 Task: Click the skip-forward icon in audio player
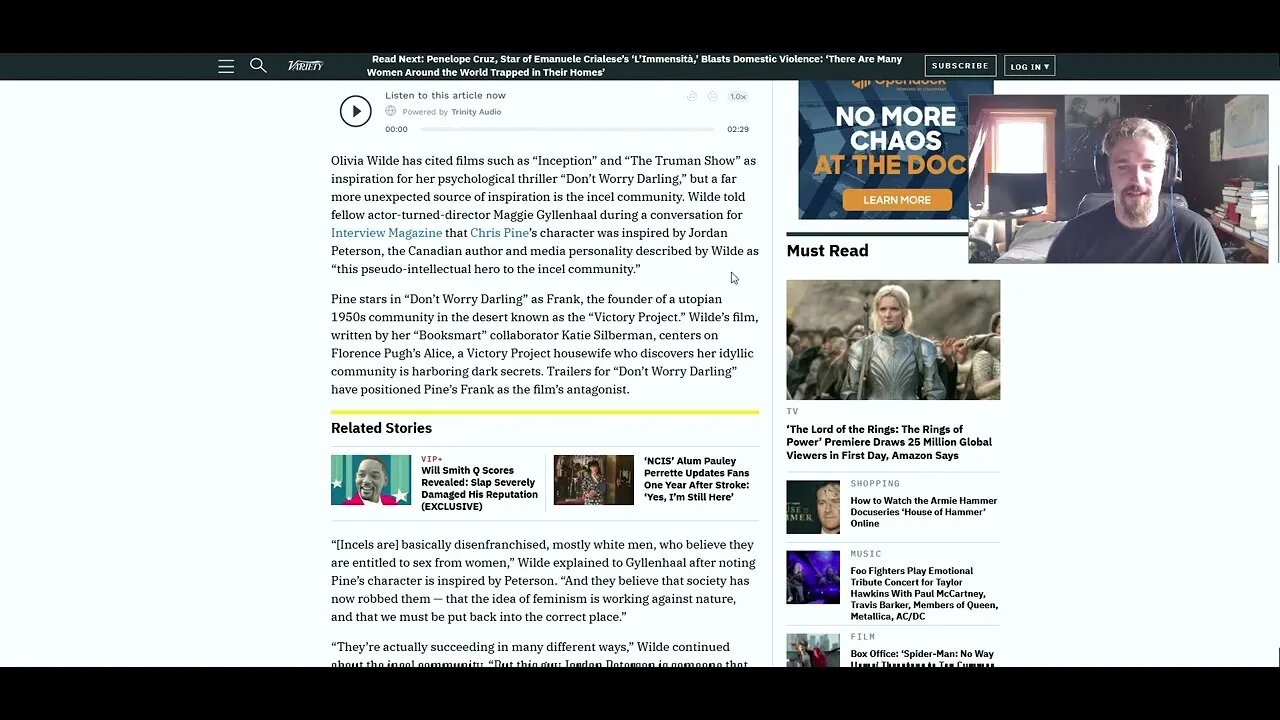(x=712, y=96)
